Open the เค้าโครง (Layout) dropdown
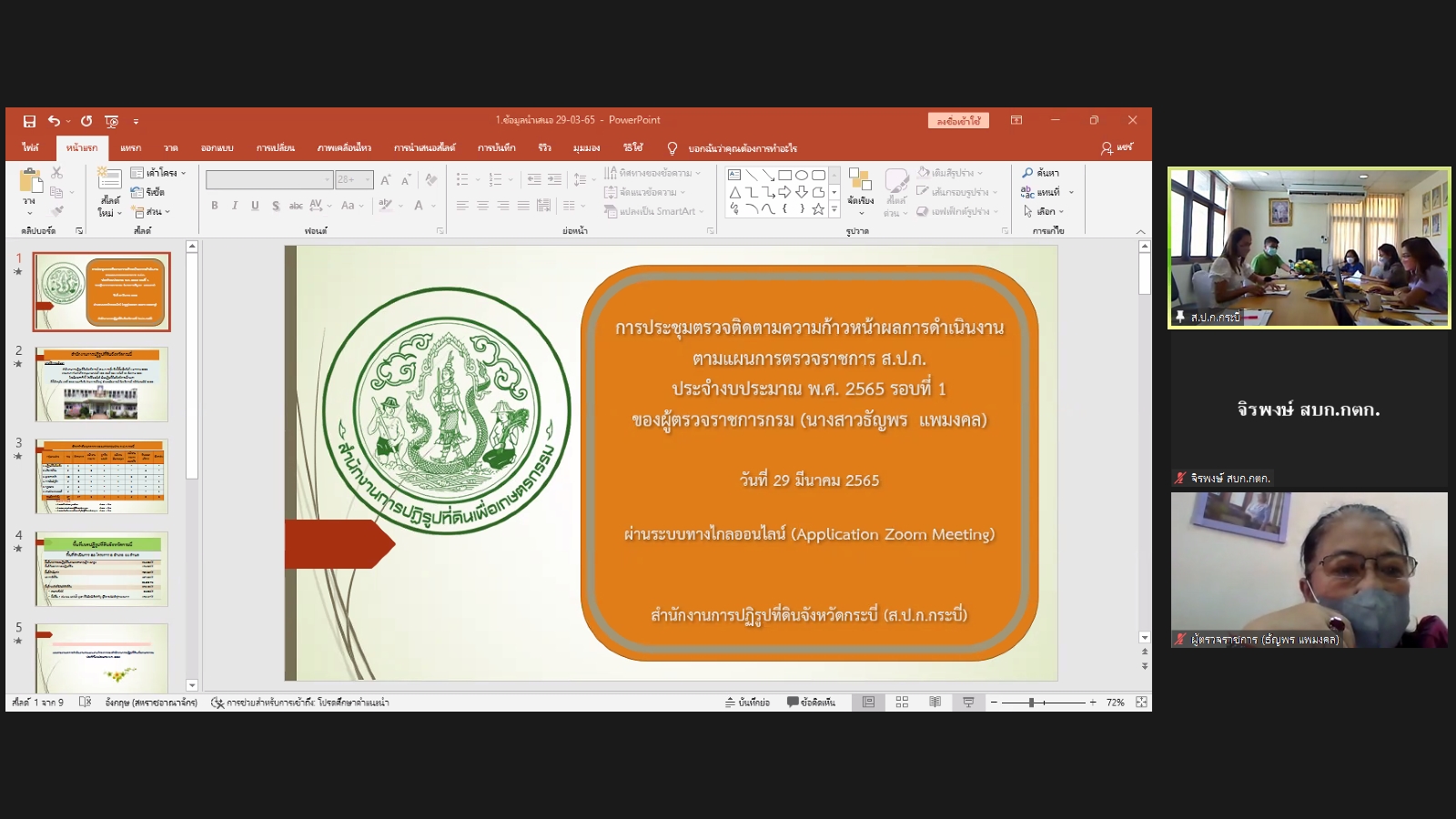The image size is (1456, 819). (x=158, y=173)
